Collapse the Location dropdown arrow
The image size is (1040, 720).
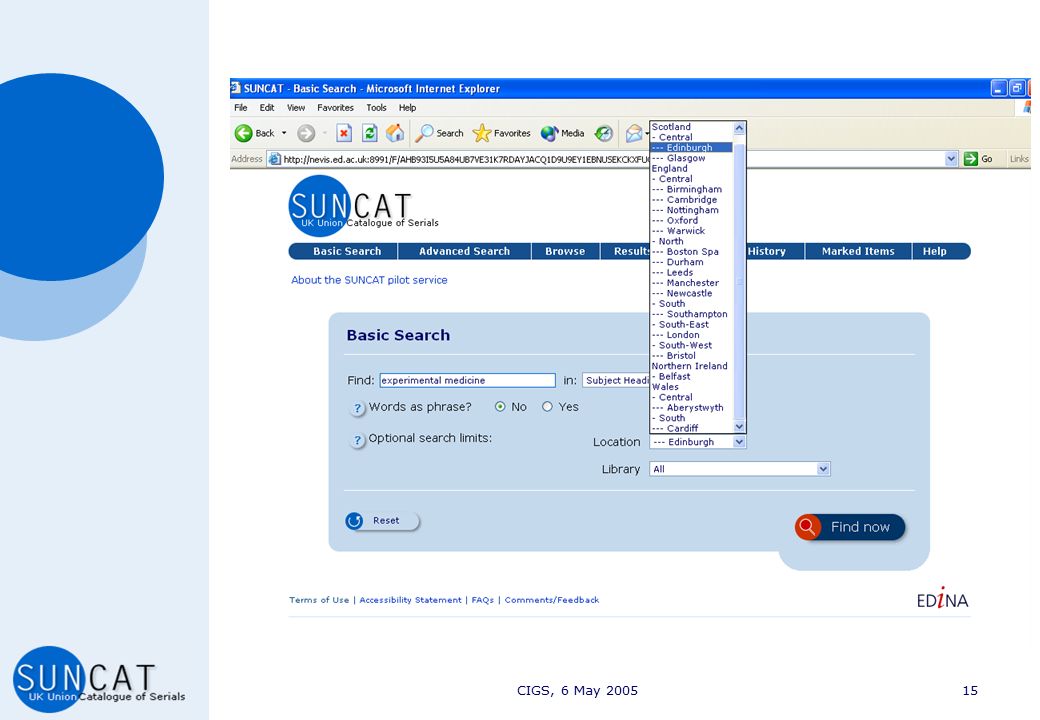(740, 442)
